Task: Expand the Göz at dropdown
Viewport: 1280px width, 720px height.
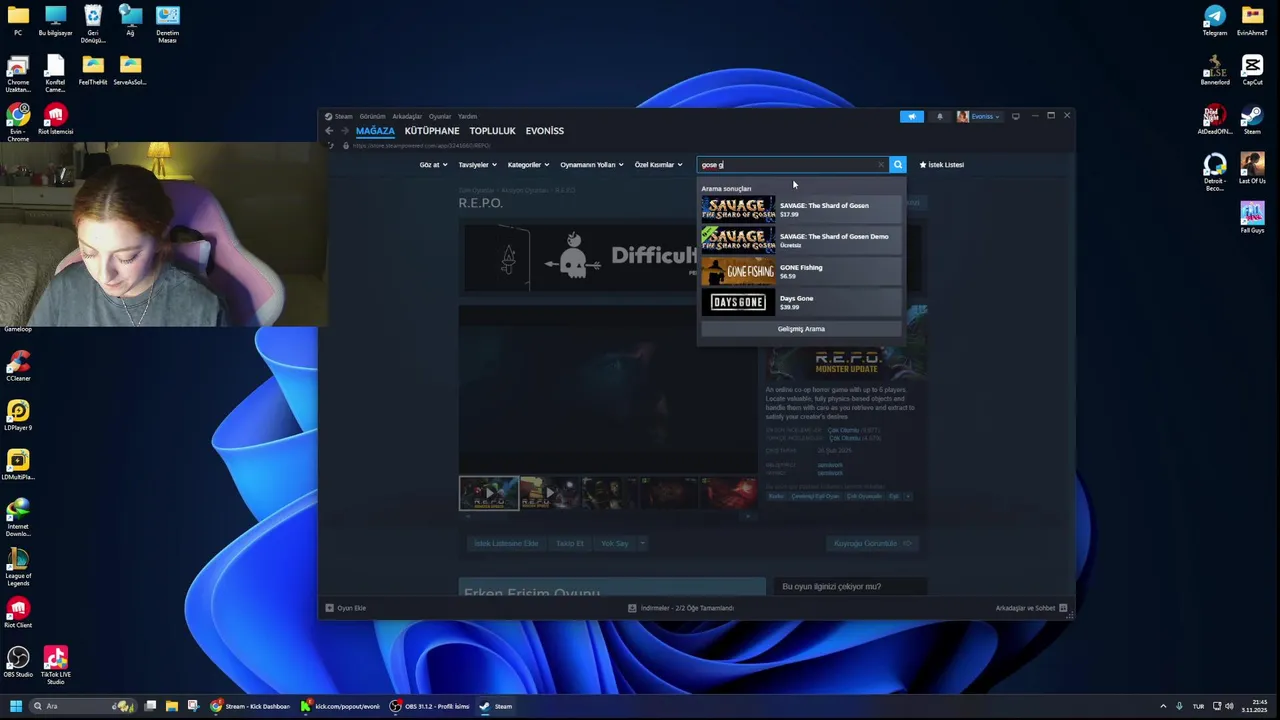Action: click(x=433, y=165)
